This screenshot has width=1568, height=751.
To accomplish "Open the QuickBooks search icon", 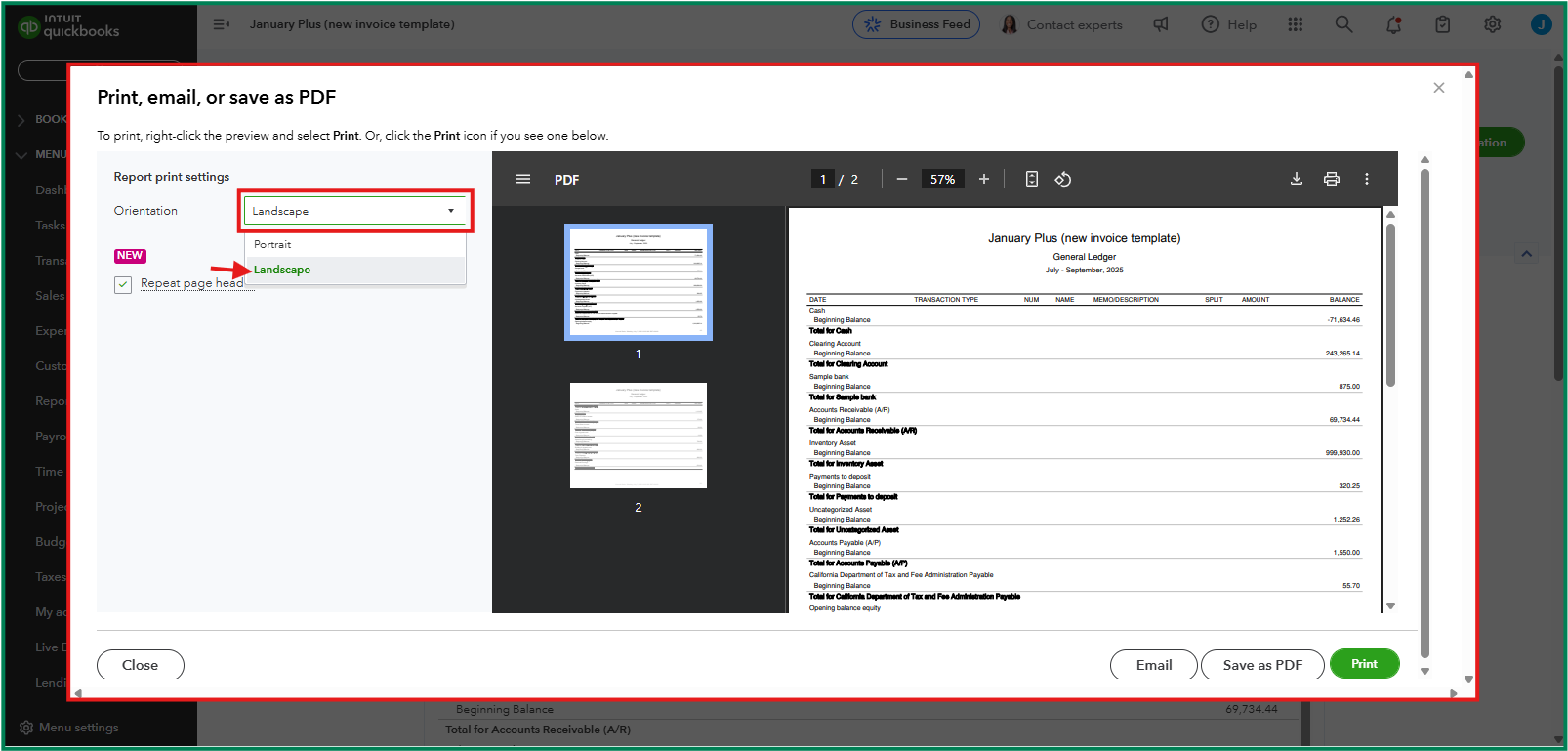I will (1344, 24).
